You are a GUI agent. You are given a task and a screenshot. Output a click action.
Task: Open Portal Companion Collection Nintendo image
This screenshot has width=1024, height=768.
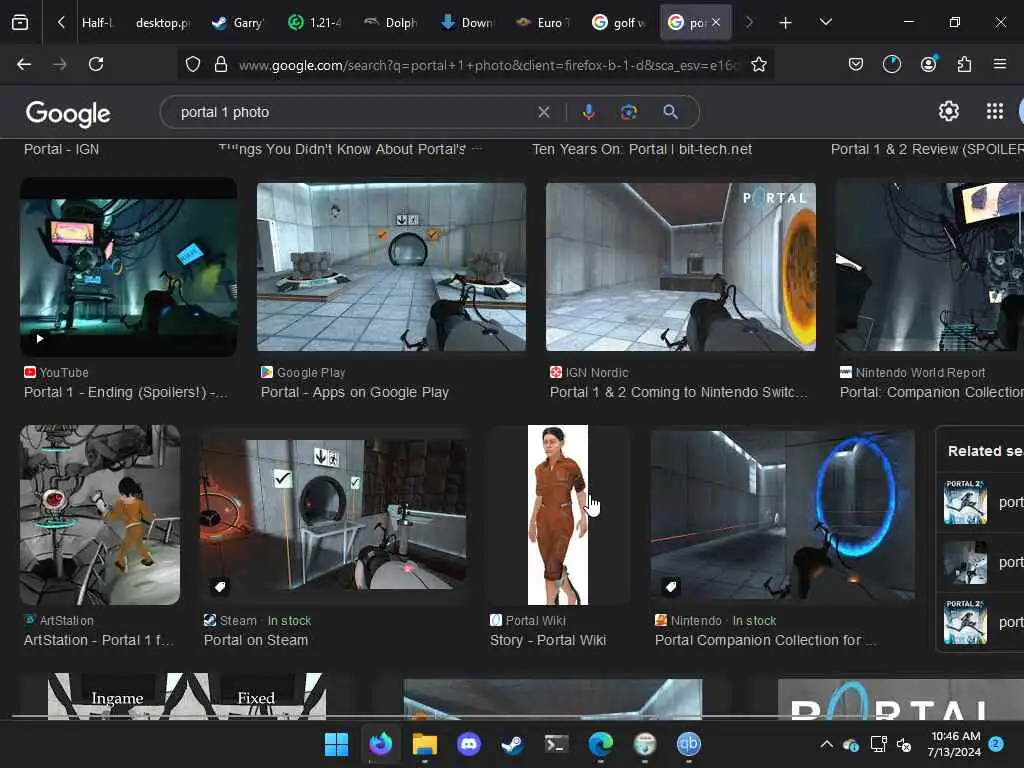(783, 515)
